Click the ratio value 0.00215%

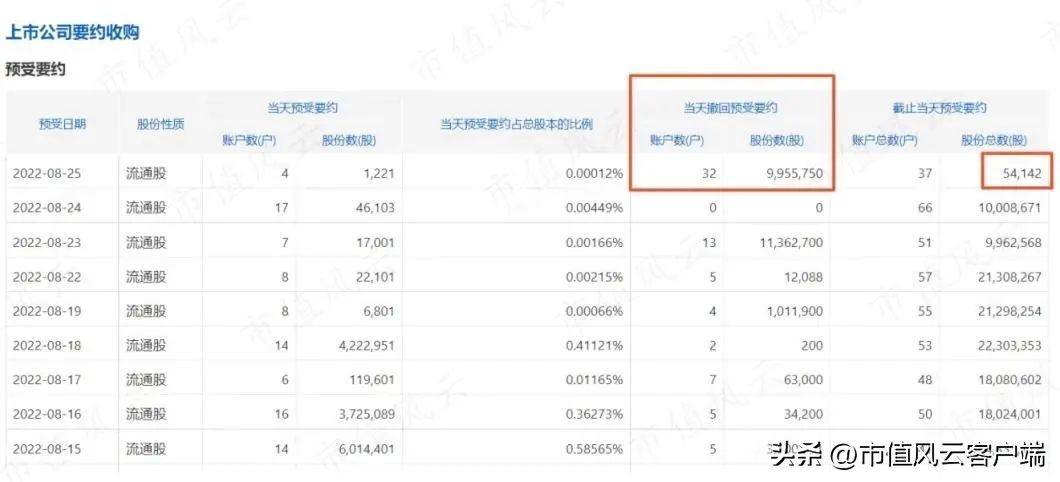tap(594, 276)
